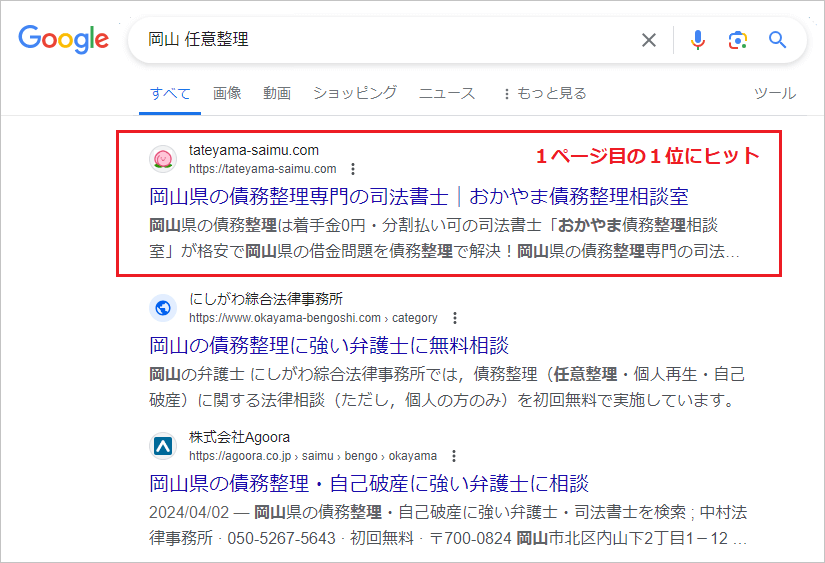The image size is (825, 563).
Task: Open options menu for tateyama-saimu.com result
Action: 353,169
